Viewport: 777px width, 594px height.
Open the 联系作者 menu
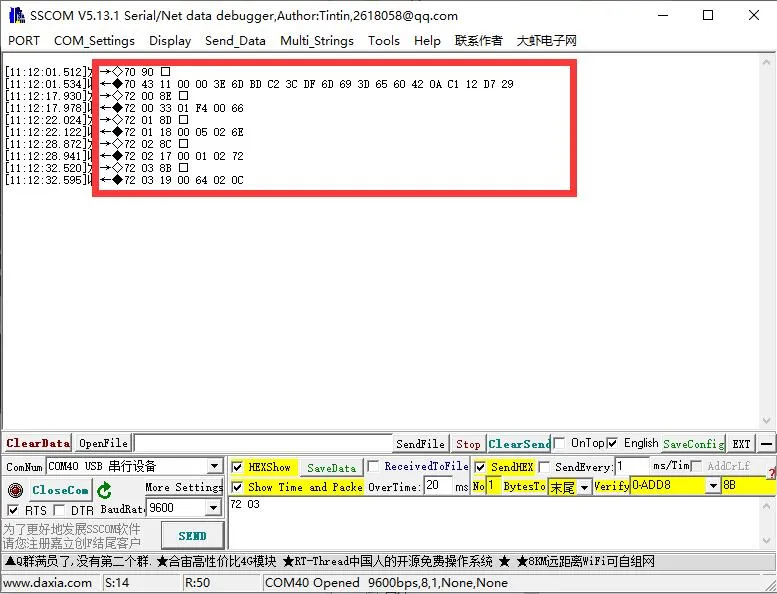pos(478,41)
